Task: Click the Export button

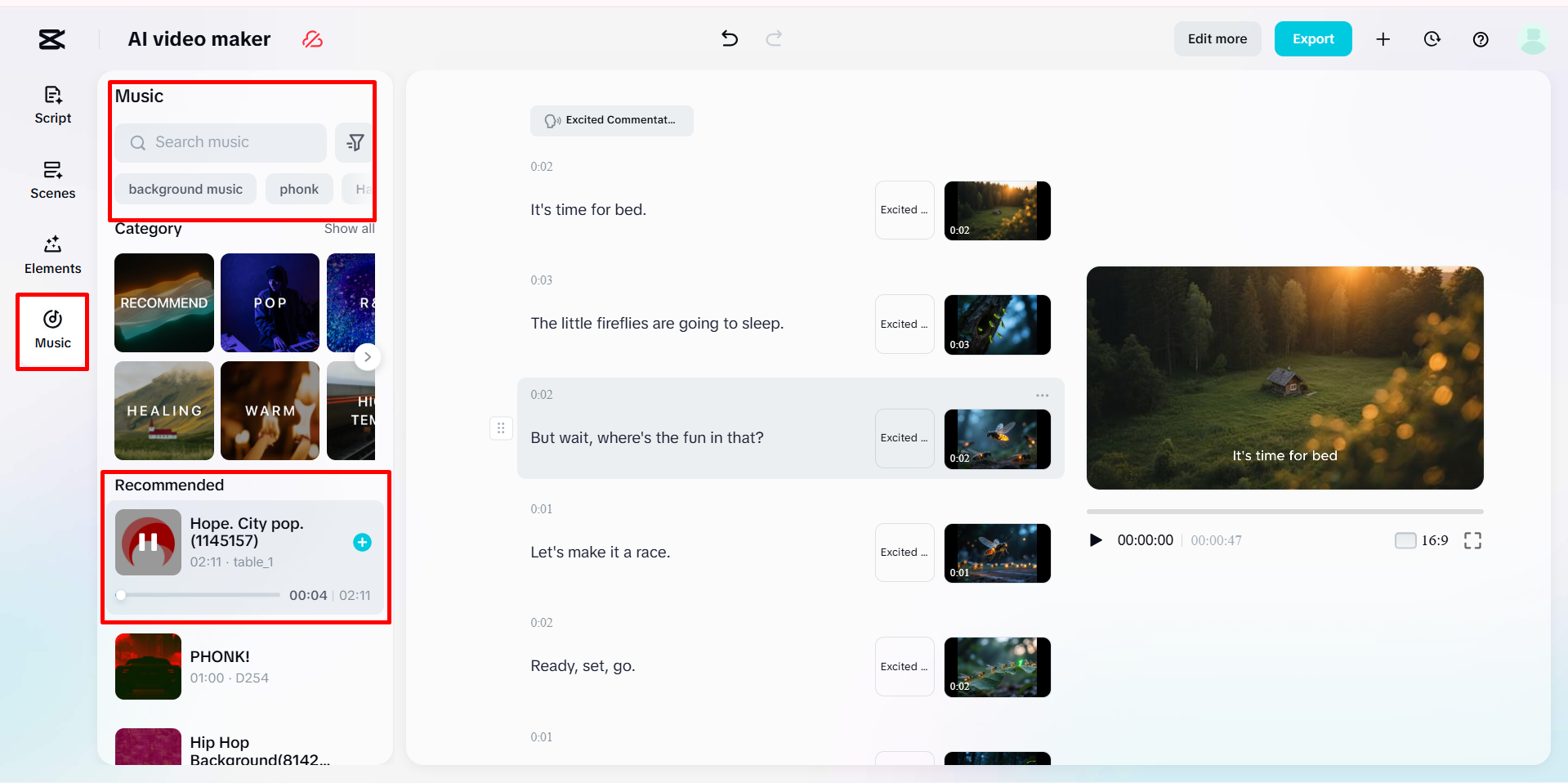Action: pyautogui.click(x=1313, y=39)
